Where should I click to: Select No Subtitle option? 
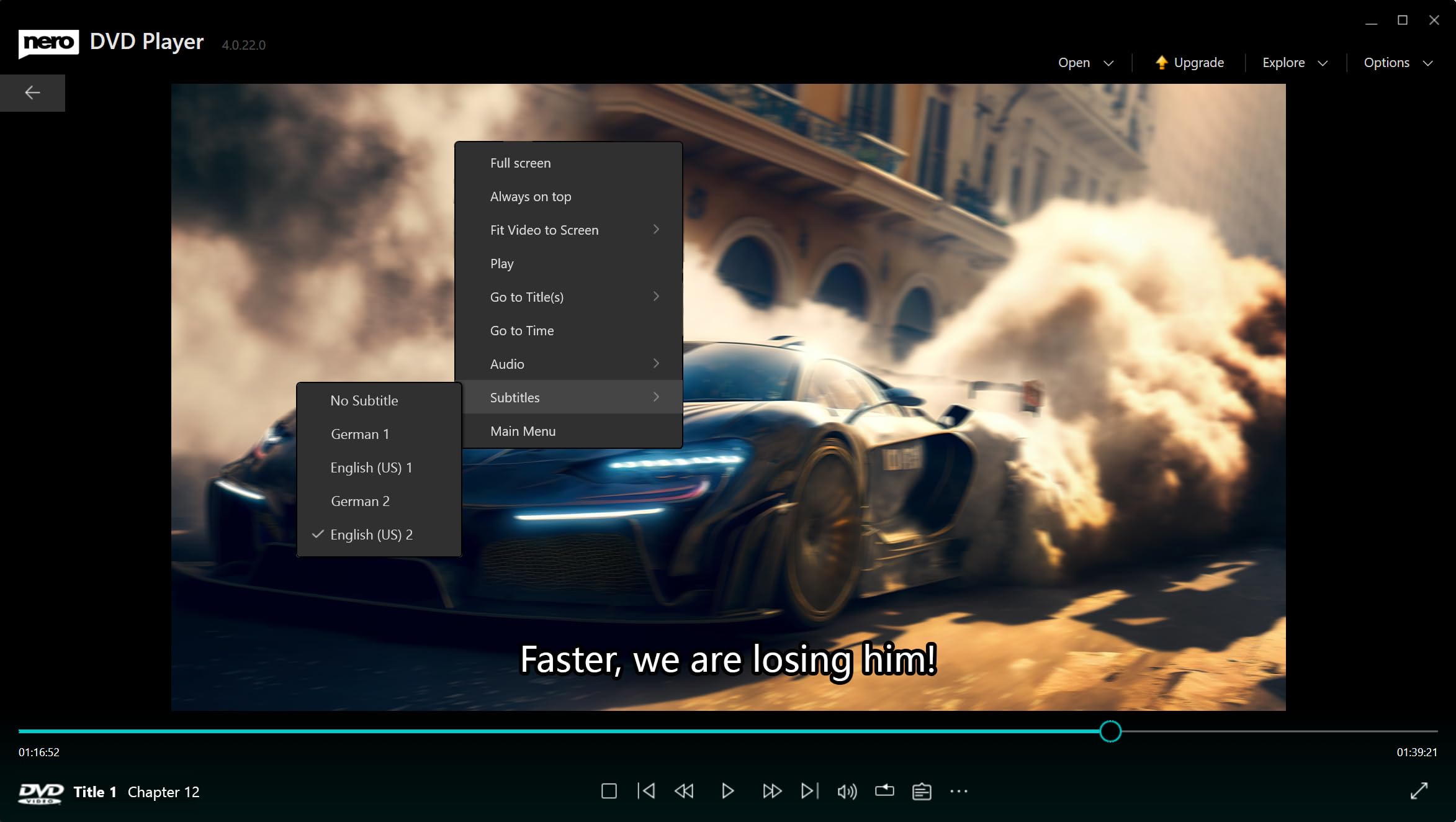(x=364, y=400)
